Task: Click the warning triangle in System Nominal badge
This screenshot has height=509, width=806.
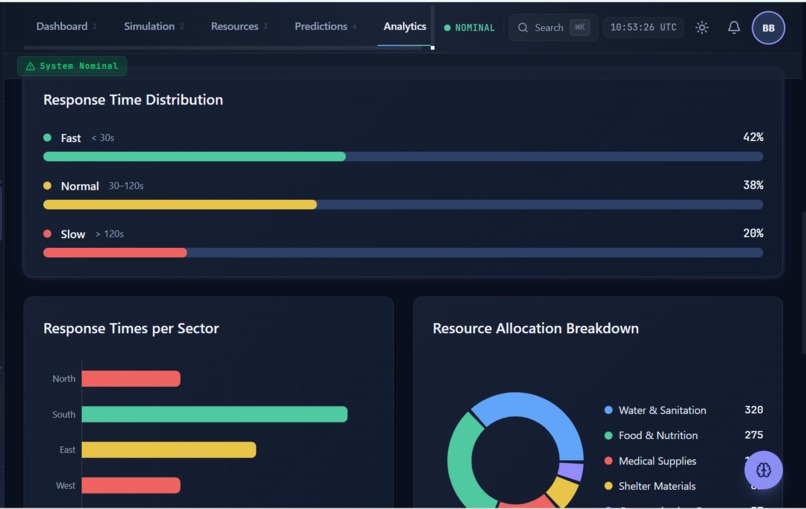Action: tap(30, 66)
